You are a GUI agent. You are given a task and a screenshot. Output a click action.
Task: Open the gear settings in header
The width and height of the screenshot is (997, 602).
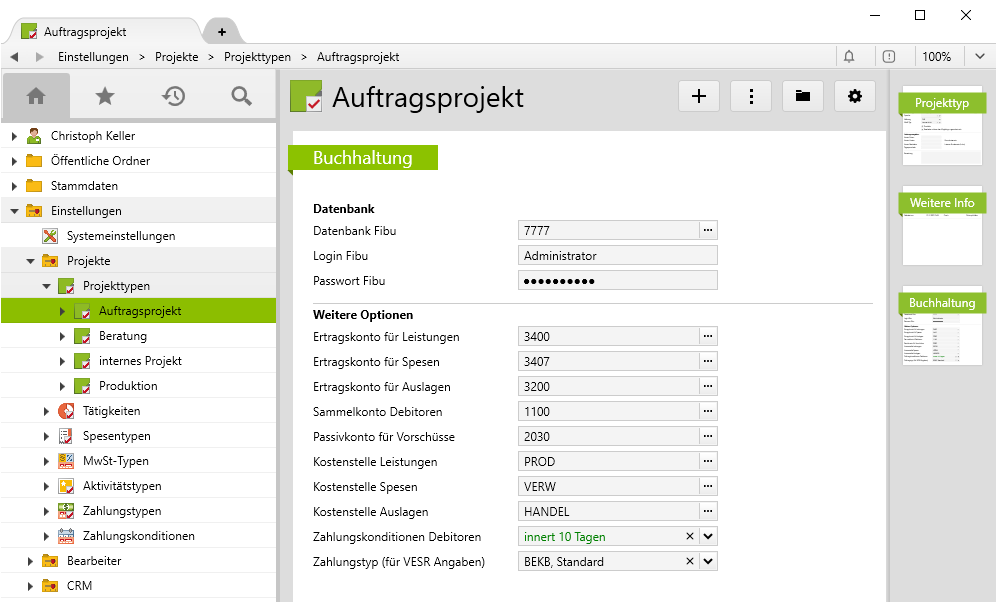pyautogui.click(x=854, y=96)
